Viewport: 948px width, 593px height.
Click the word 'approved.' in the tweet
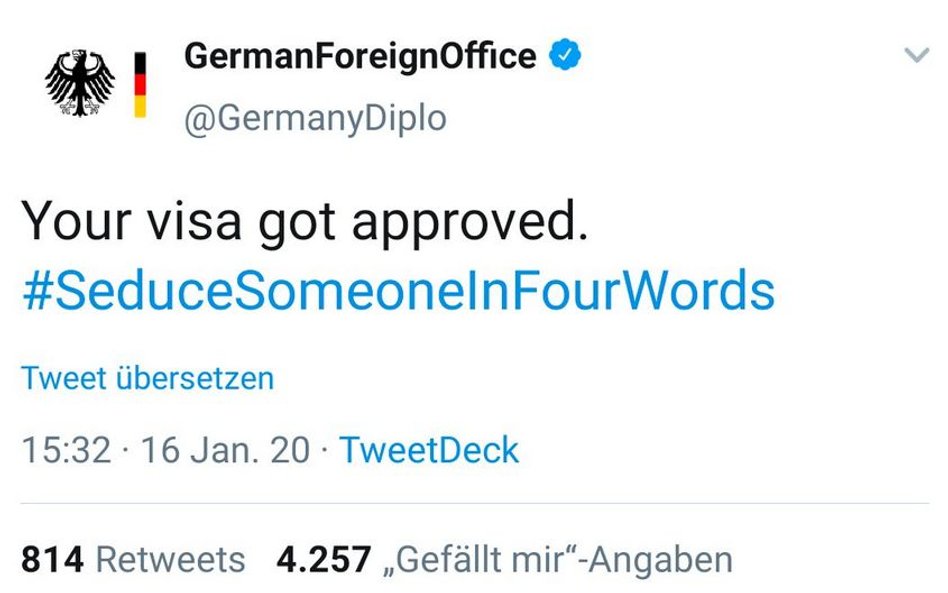tap(470, 222)
